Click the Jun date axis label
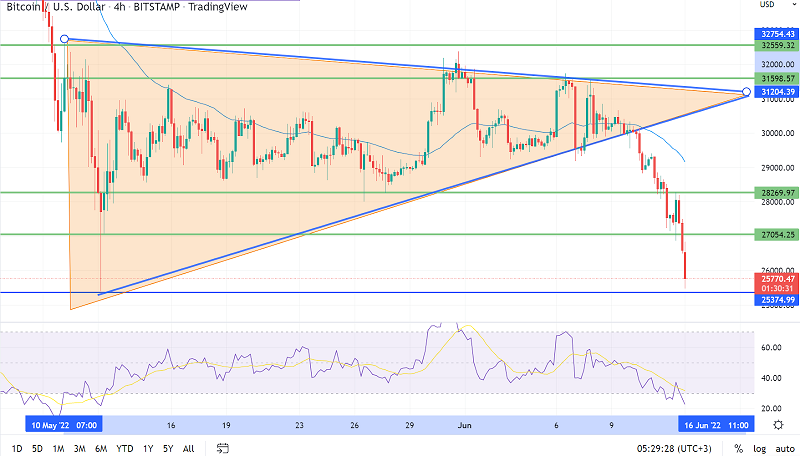The height and width of the screenshot is (456, 800). coord(464,425)
